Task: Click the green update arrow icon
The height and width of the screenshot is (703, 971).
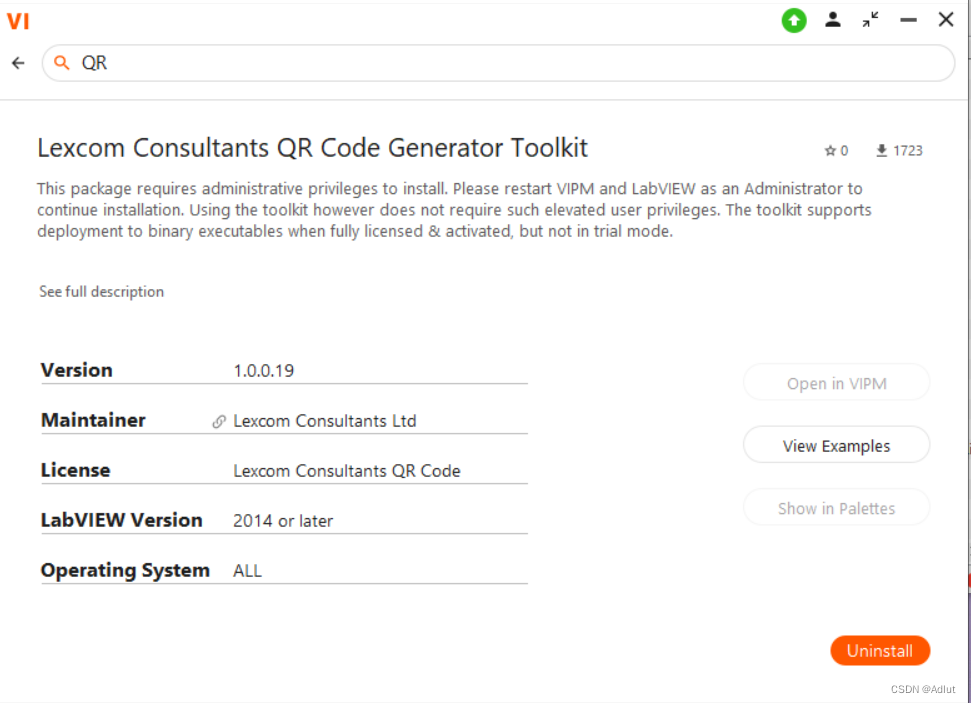Action: pyautogui.click(x=794, y=20)
